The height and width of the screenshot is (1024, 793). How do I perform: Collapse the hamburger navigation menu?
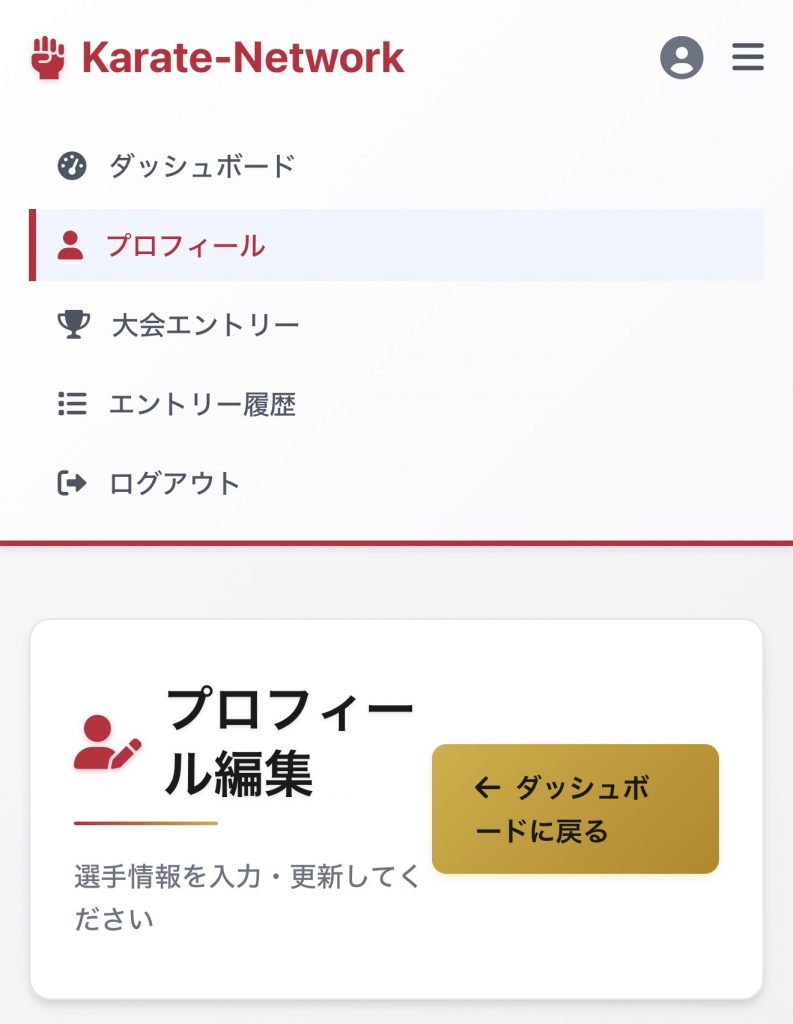tap(748, 57)
